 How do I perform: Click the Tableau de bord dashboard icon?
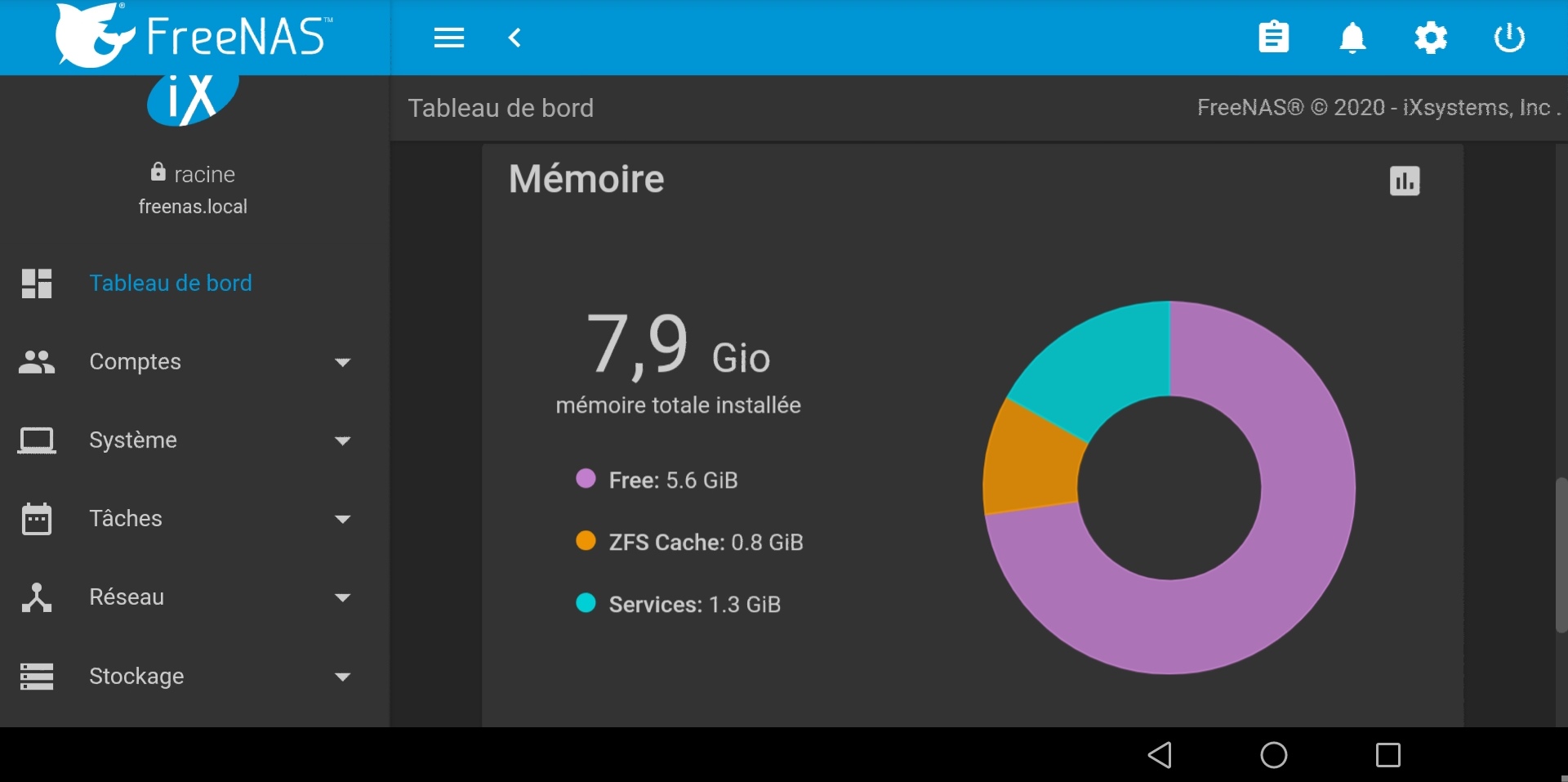click(37, 284)
